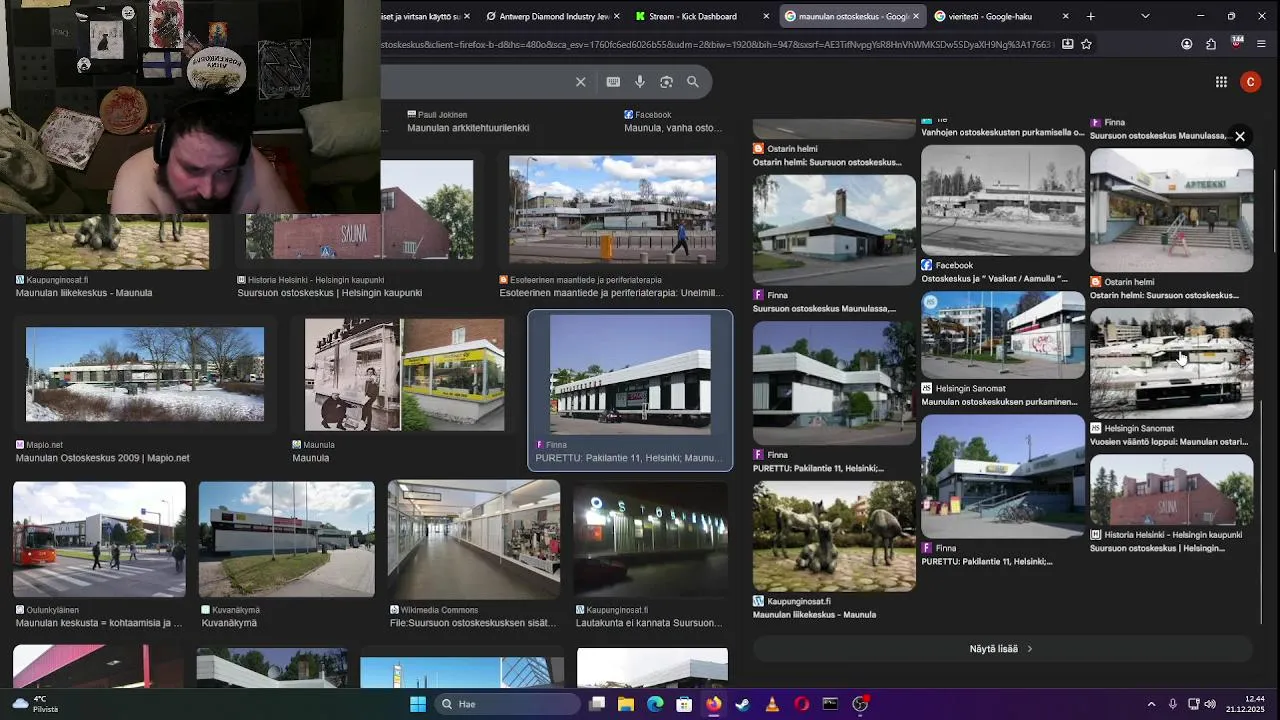Image resolution: width=1280 pixels, height=720 pixels.
Task: Click the taskbar Hae search box
Action: point(508,704)
